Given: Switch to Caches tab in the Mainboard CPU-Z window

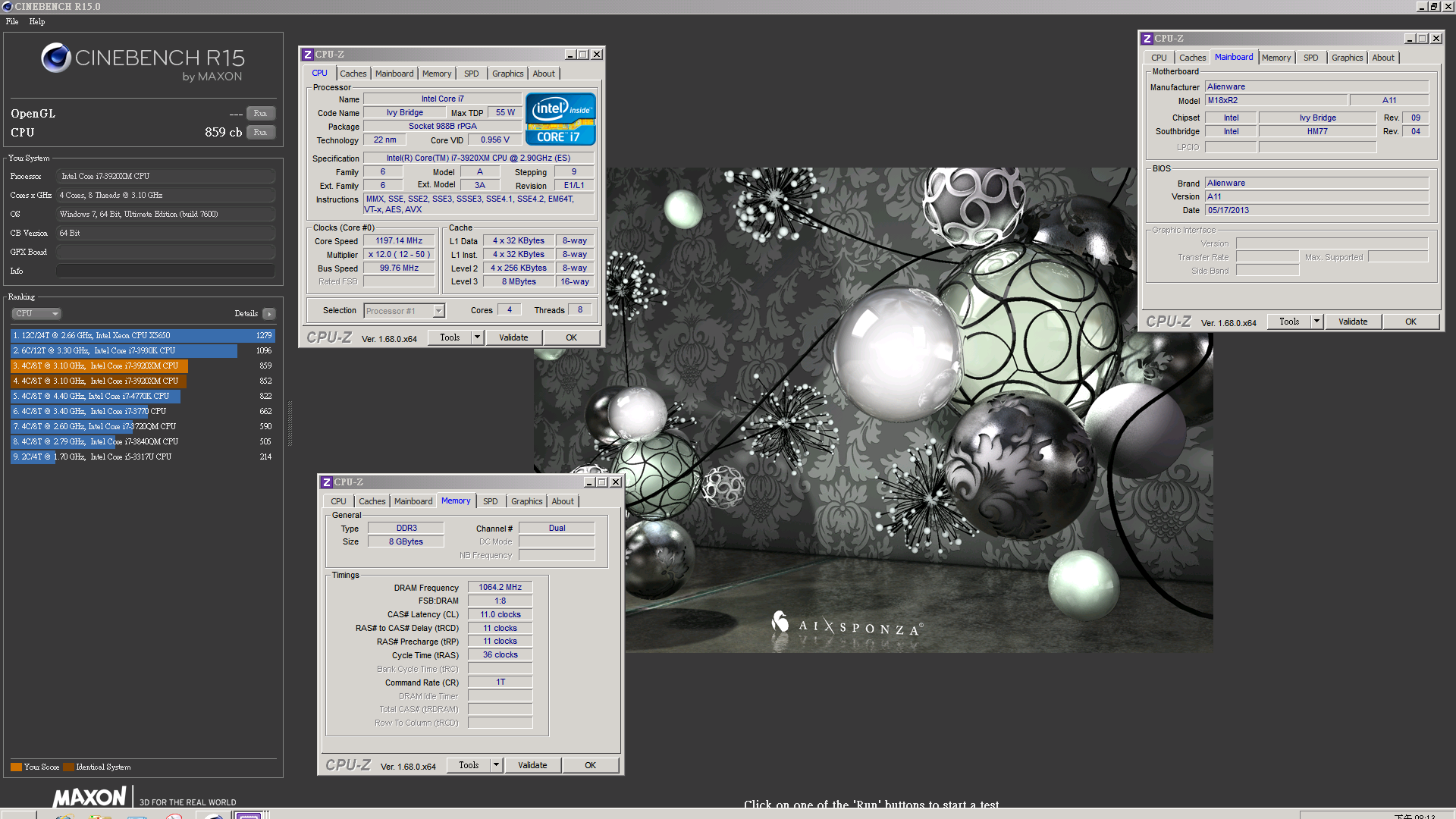Looking at the screenshot, I should pyautogui.click(x=1192, y=58).
